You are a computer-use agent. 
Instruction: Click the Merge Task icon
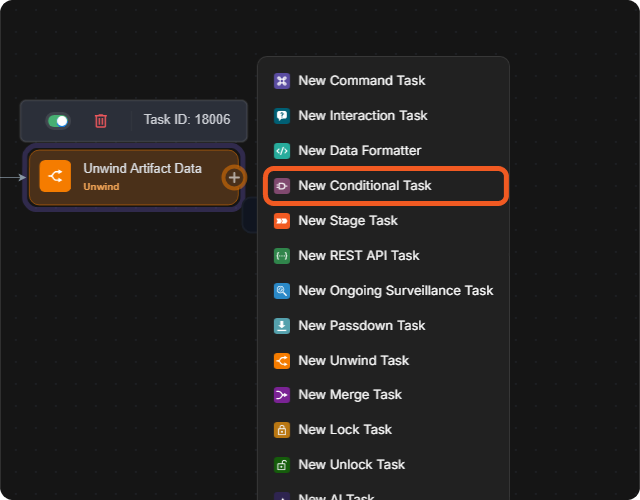pos(282,395)
